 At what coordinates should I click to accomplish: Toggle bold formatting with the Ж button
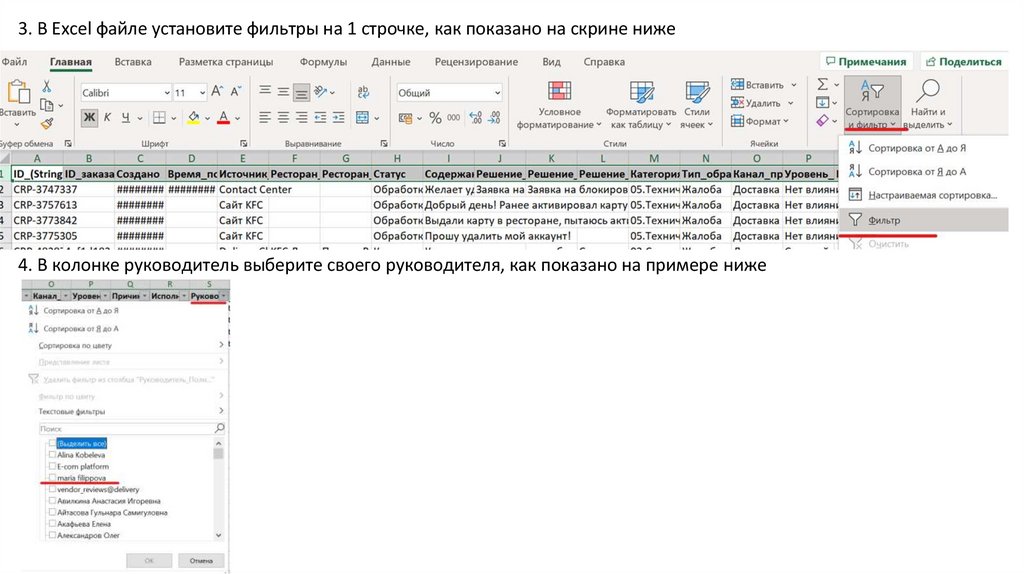[x=90, y=118]
